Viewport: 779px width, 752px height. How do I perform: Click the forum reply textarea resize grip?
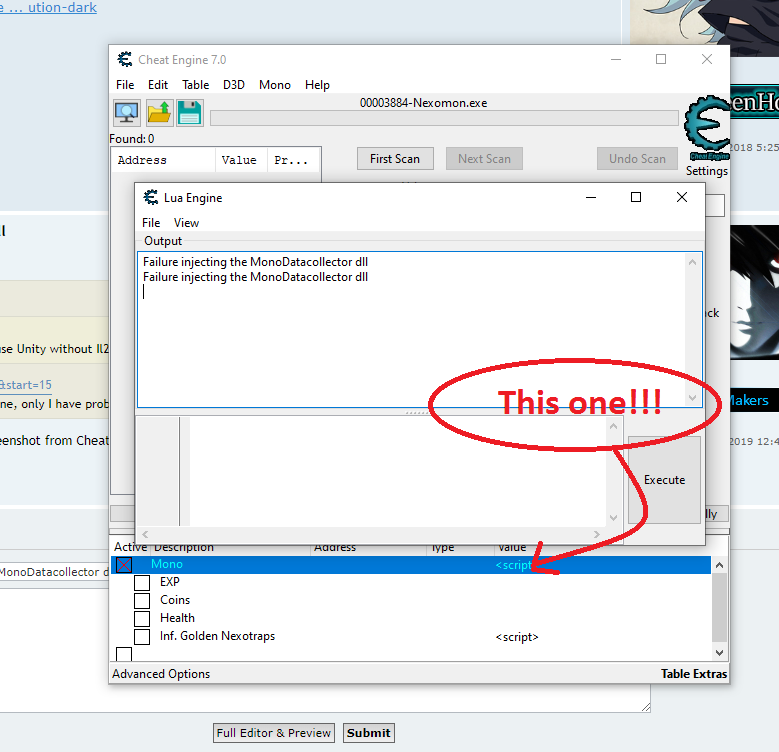click(x=646, y=707)
